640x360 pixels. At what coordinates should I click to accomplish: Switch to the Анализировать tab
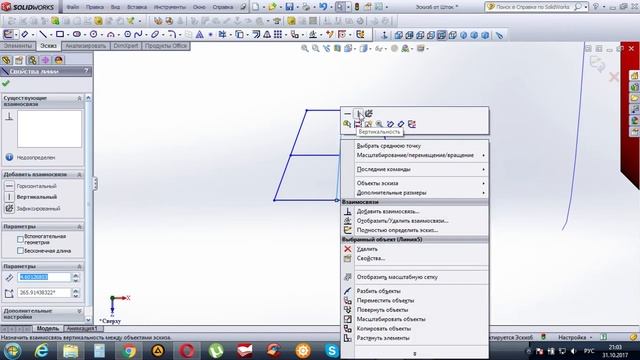(x=85, y=46)
